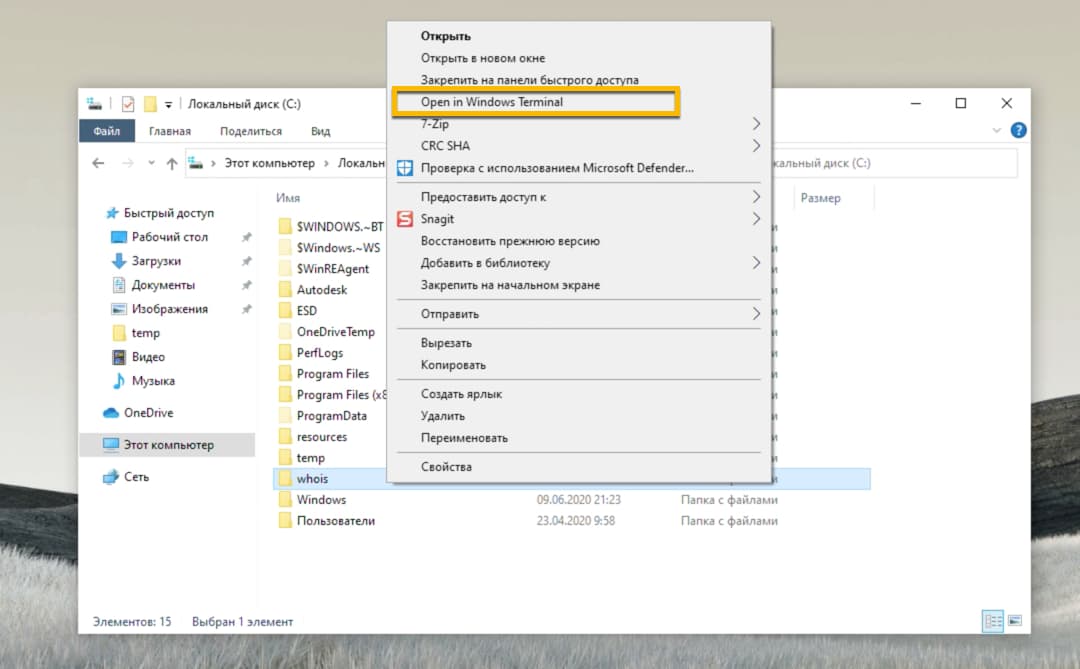
Task: Open Рабочий стол in sidebar
Action: pyautogui.click(x=160, y=237)
